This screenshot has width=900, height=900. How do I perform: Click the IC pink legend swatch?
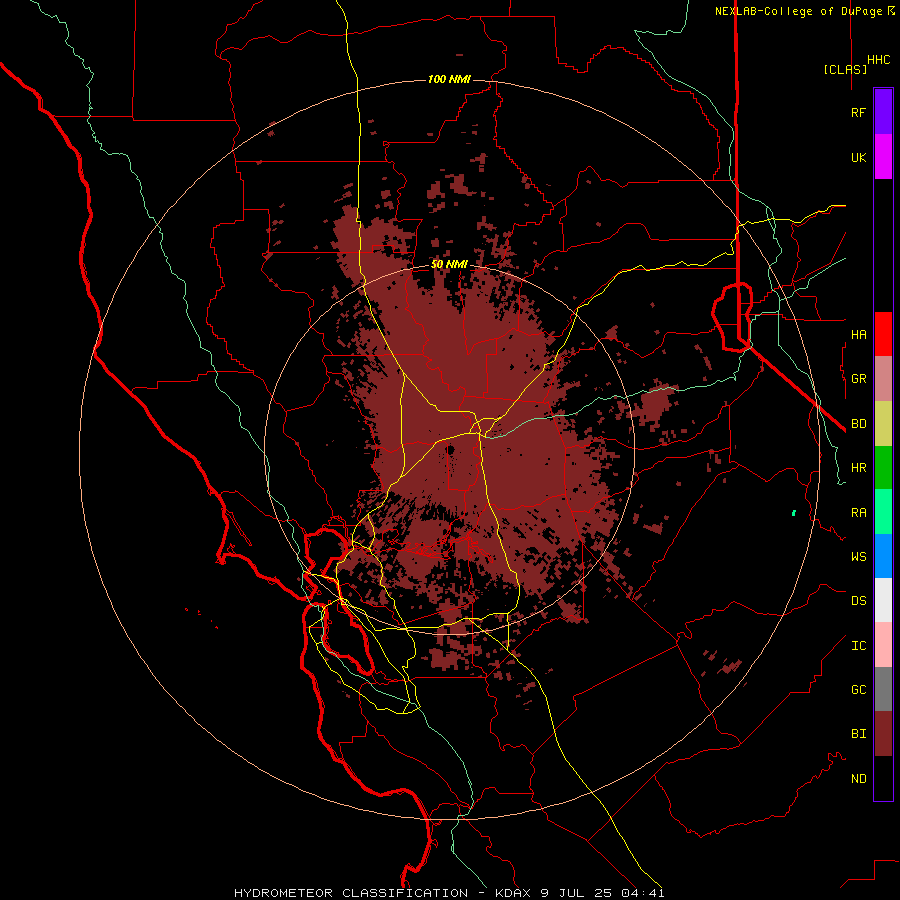[x=883, y=645]
